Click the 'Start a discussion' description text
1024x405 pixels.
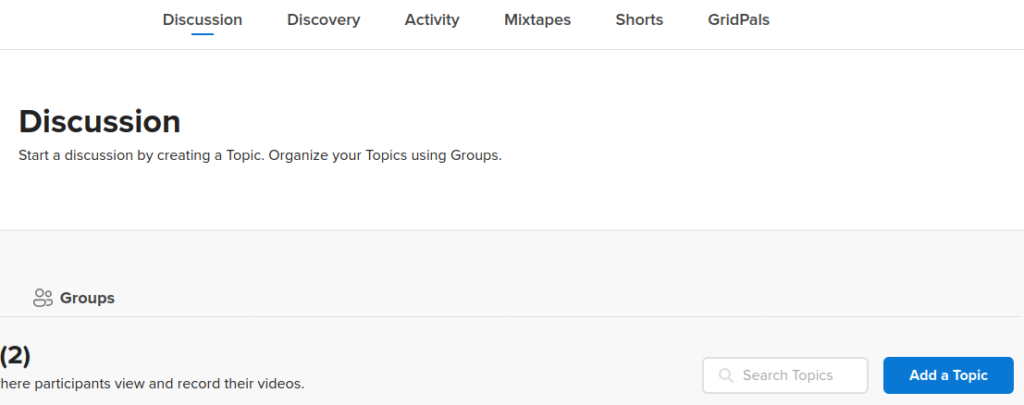[260, 157]
